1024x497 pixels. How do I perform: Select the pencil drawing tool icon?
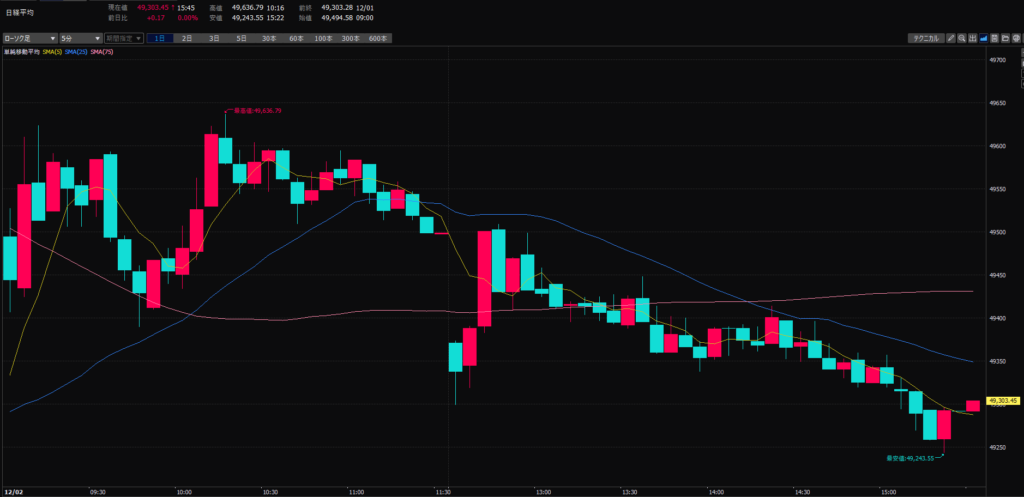951,38
